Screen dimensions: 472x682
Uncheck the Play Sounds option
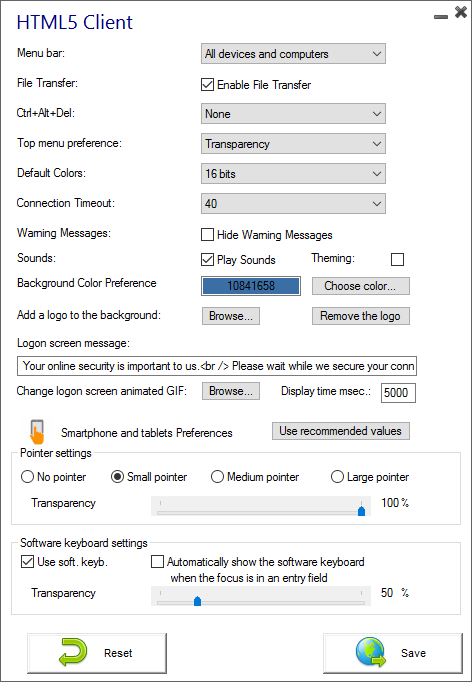(207, 259)
